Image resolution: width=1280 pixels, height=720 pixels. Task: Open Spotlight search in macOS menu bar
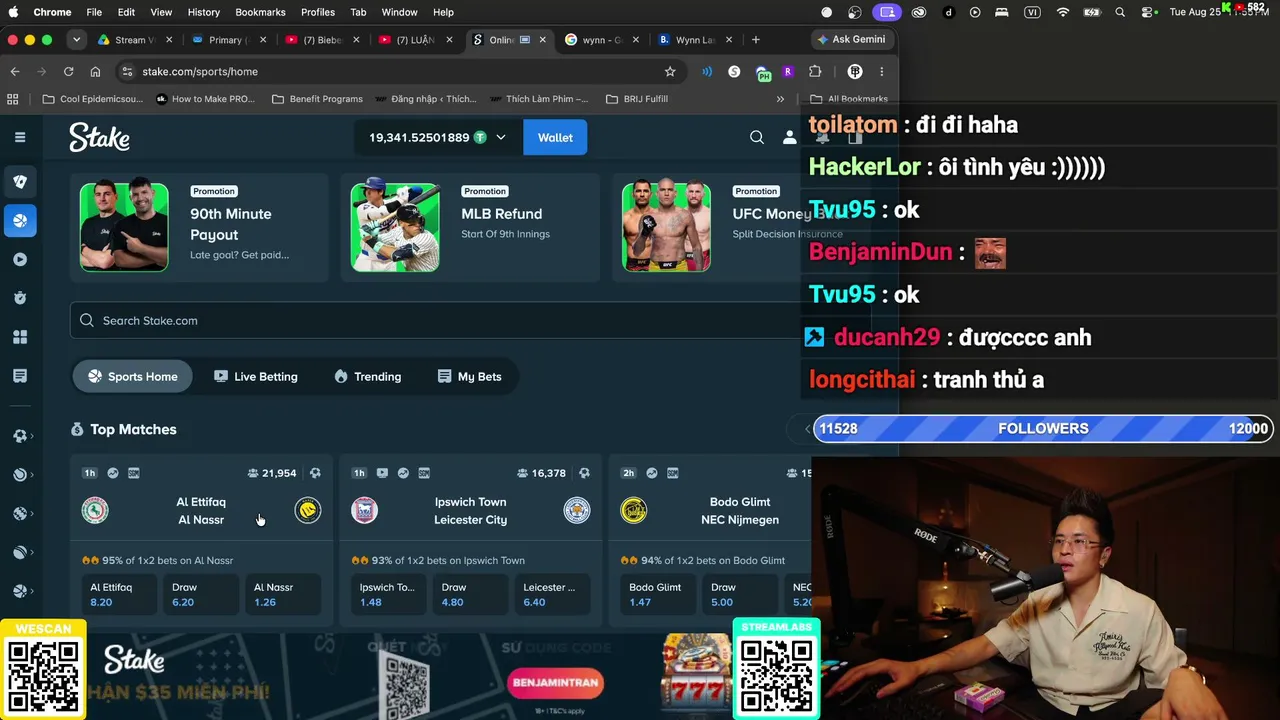1120,12
